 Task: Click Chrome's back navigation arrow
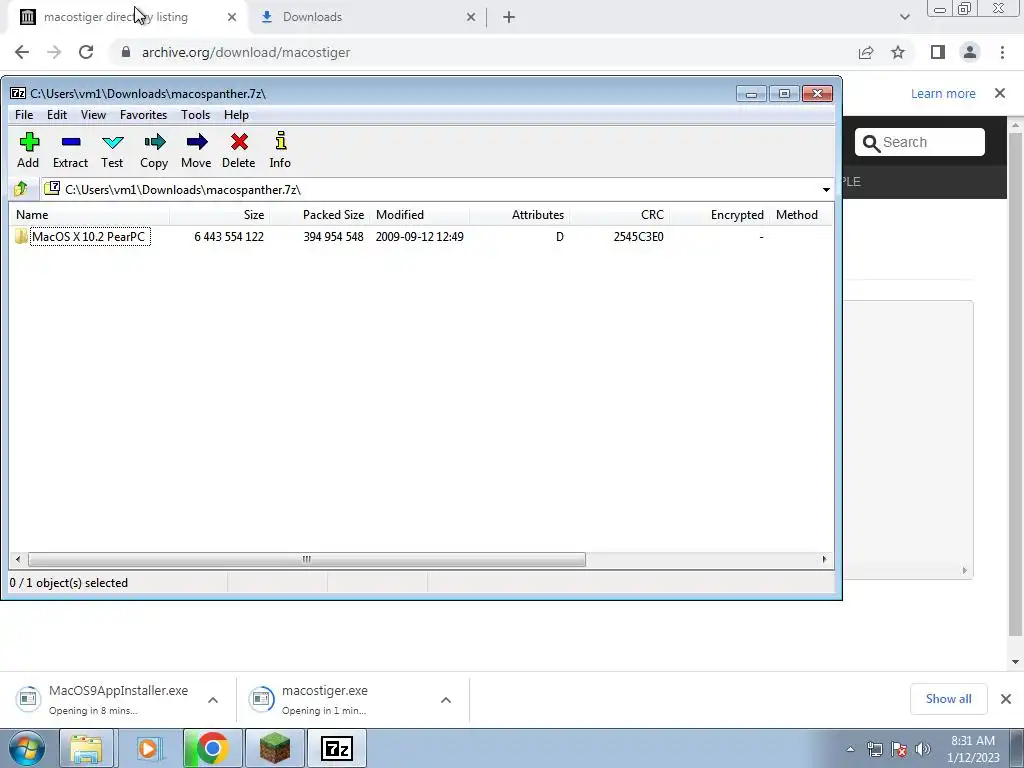[22, 52]
